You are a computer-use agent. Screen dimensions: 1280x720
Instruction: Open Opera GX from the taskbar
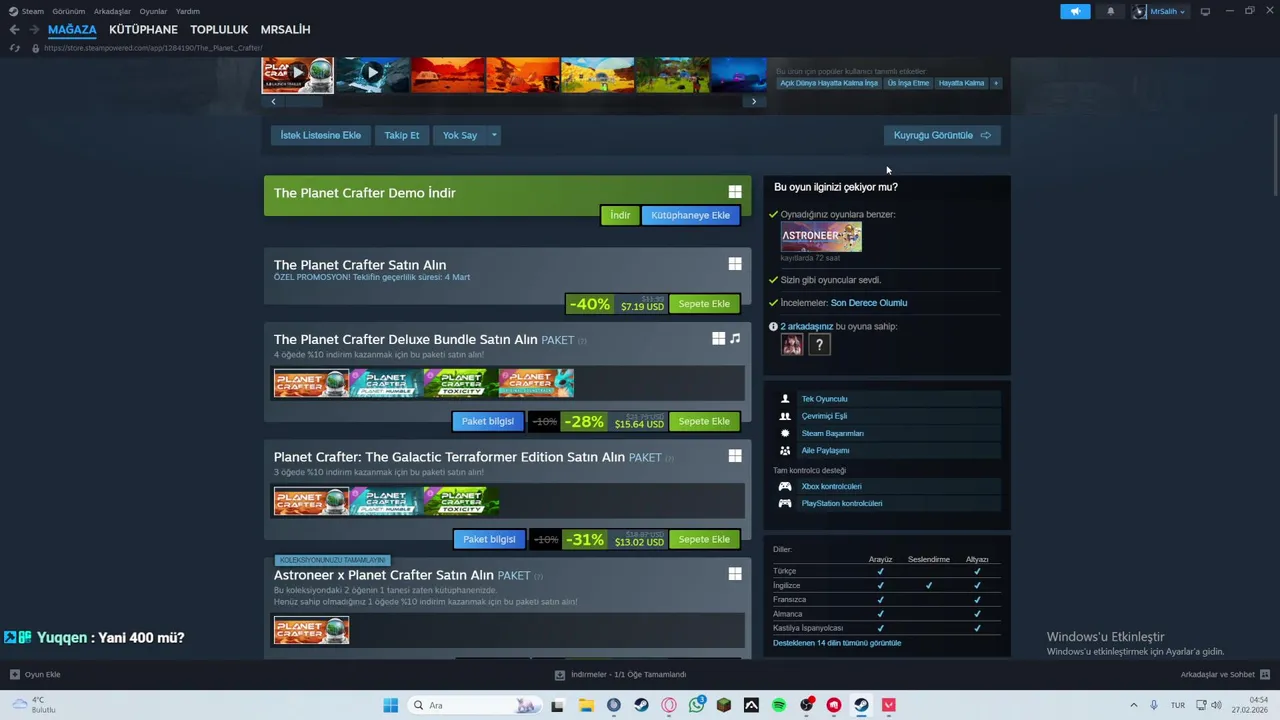[x=669, y=705]
